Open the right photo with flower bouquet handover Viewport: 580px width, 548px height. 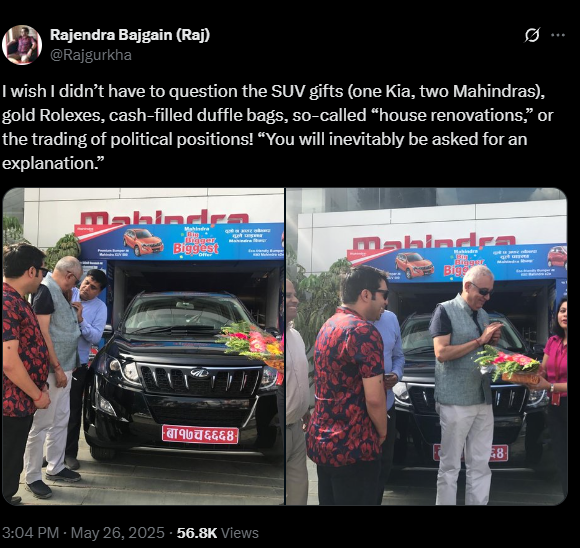pos(426,346)
